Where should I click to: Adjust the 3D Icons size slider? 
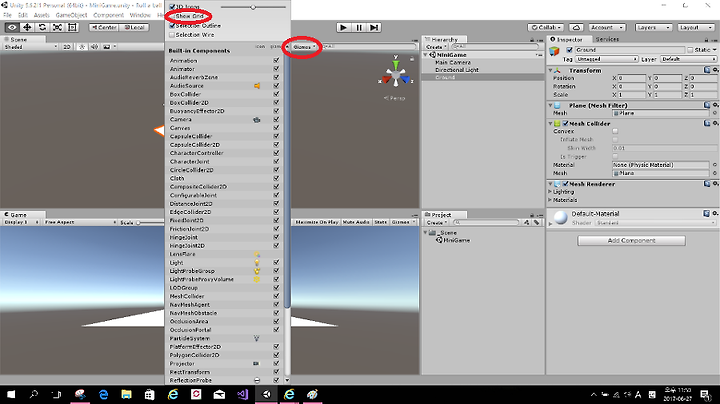click(253, 7)
